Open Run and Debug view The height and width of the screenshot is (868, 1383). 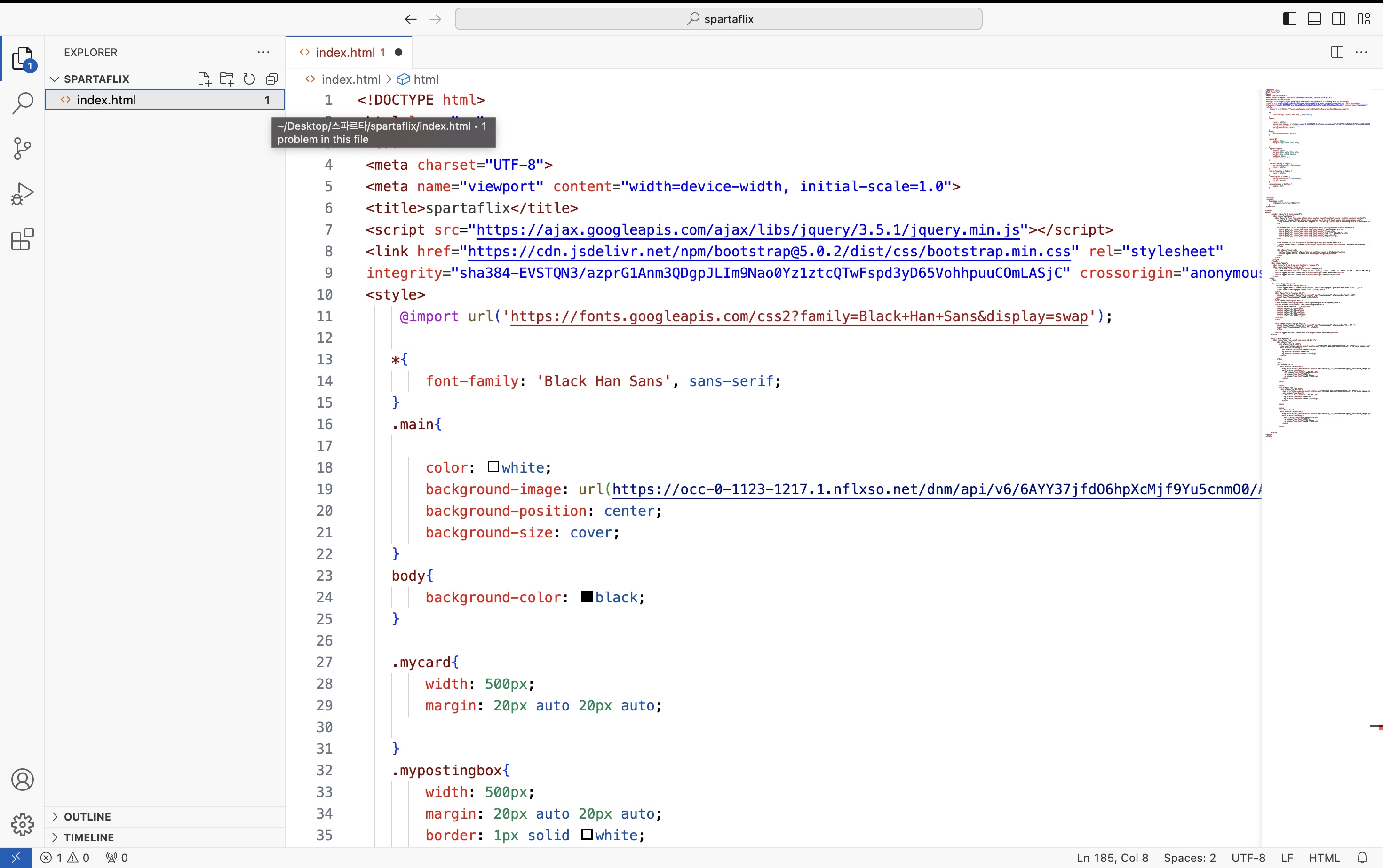click(23, 194)
